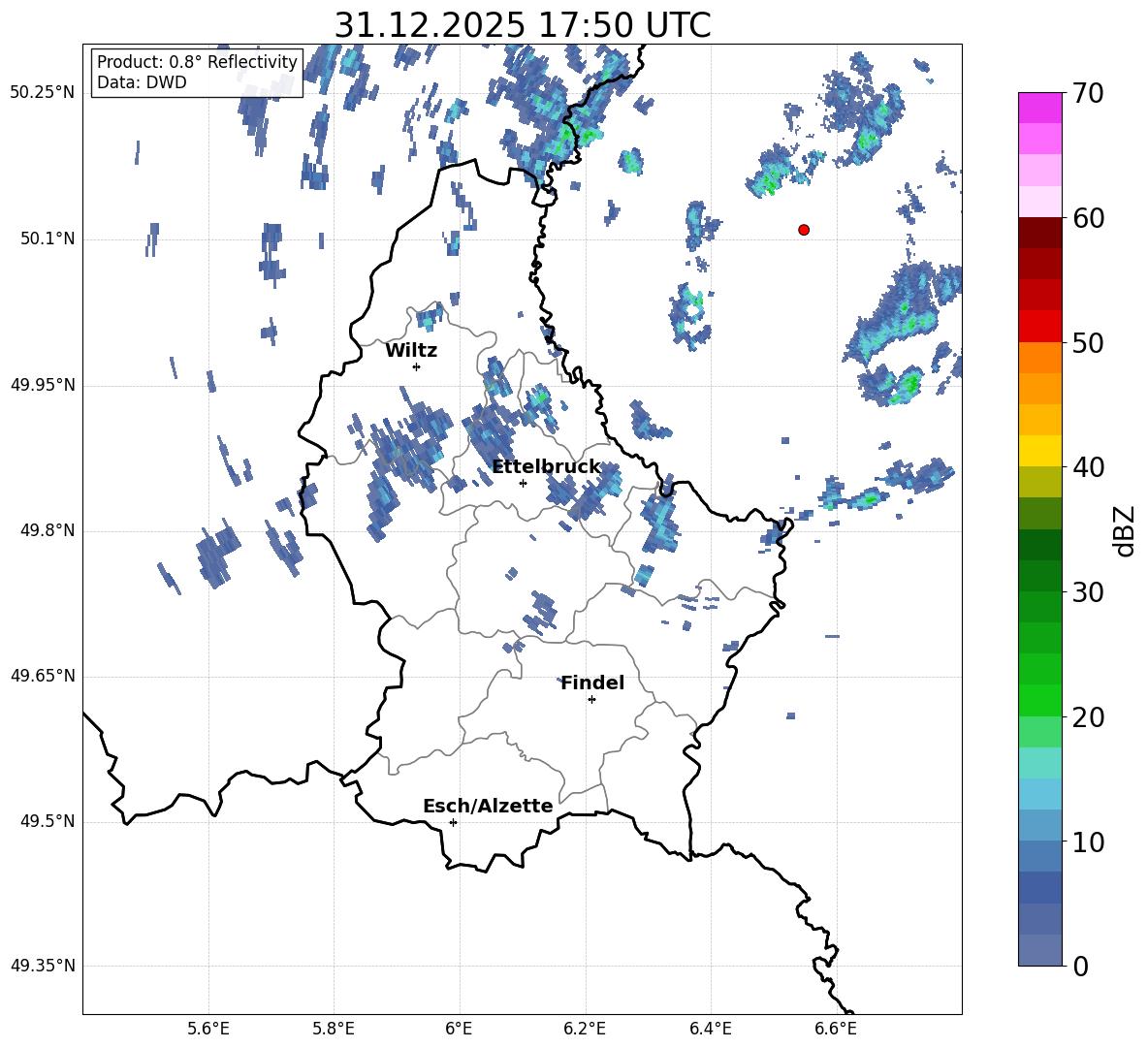Click the Esch/Alzette city label
Screen dimensions: 1148x1048
[x=488, y=807]
